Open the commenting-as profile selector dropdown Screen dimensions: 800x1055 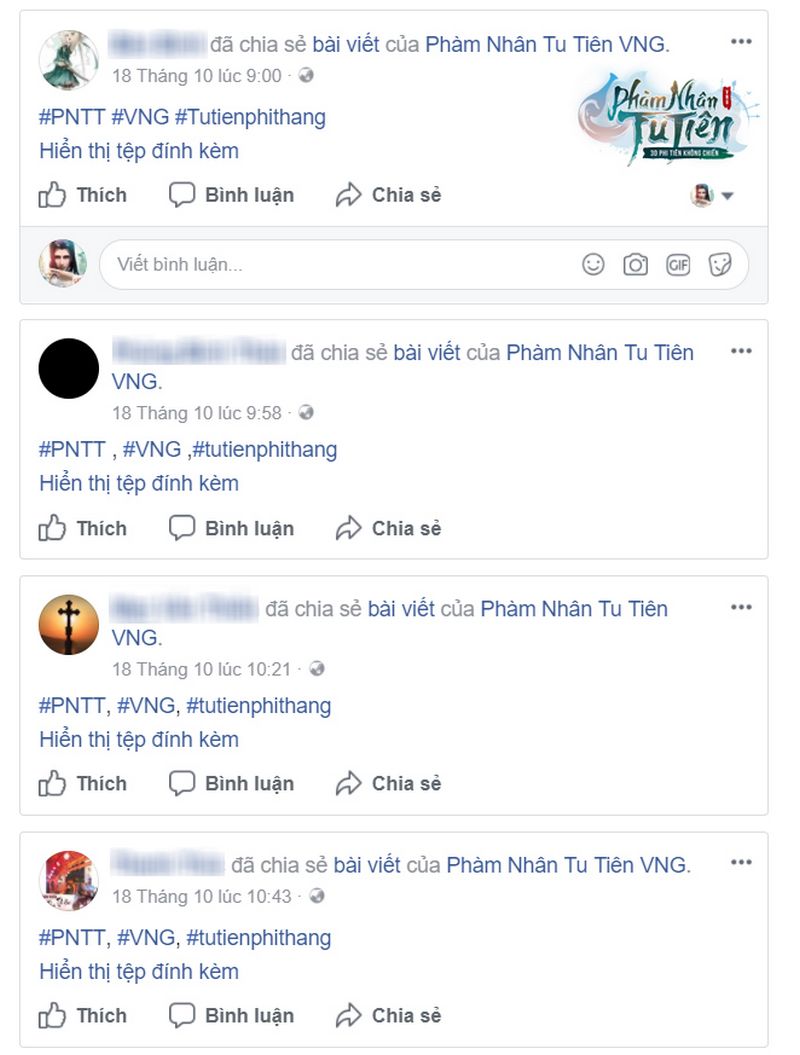[712, 195]
